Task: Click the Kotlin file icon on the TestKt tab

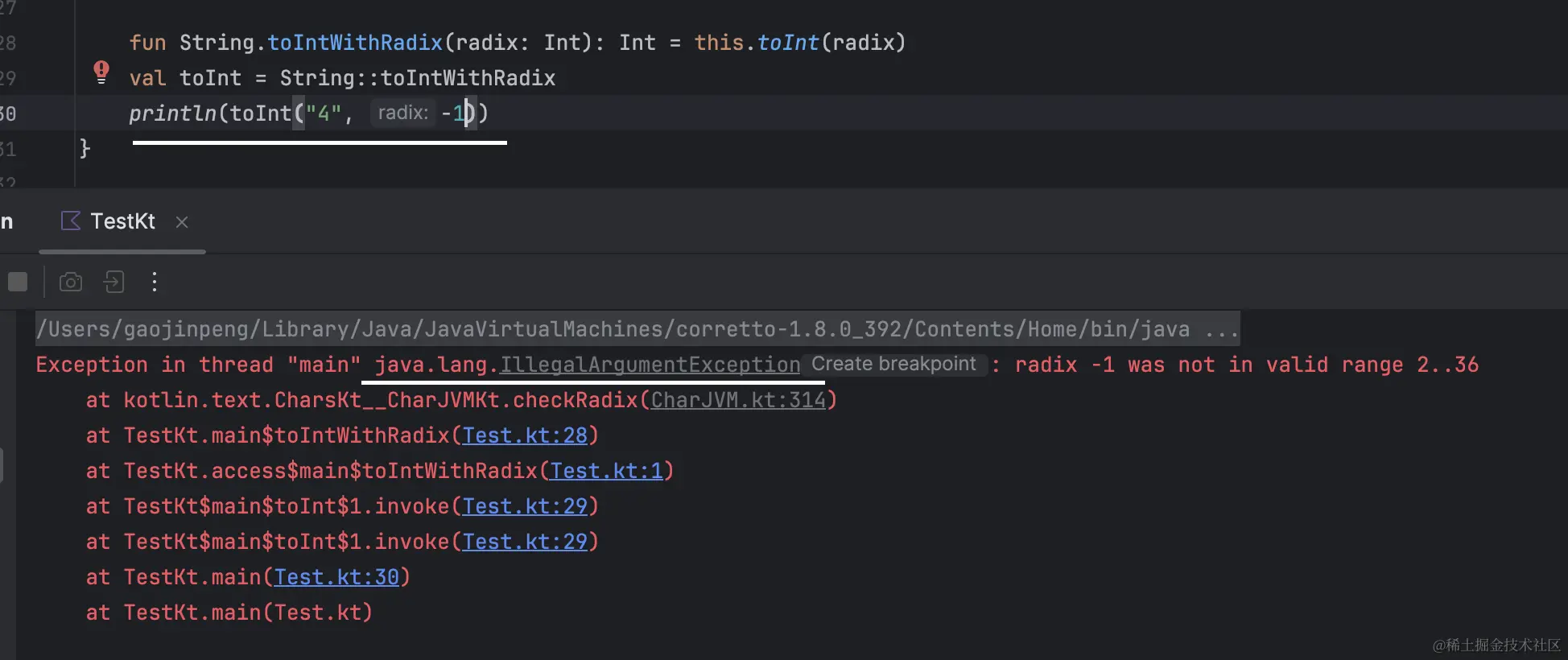Action: [x=71, y=221]
